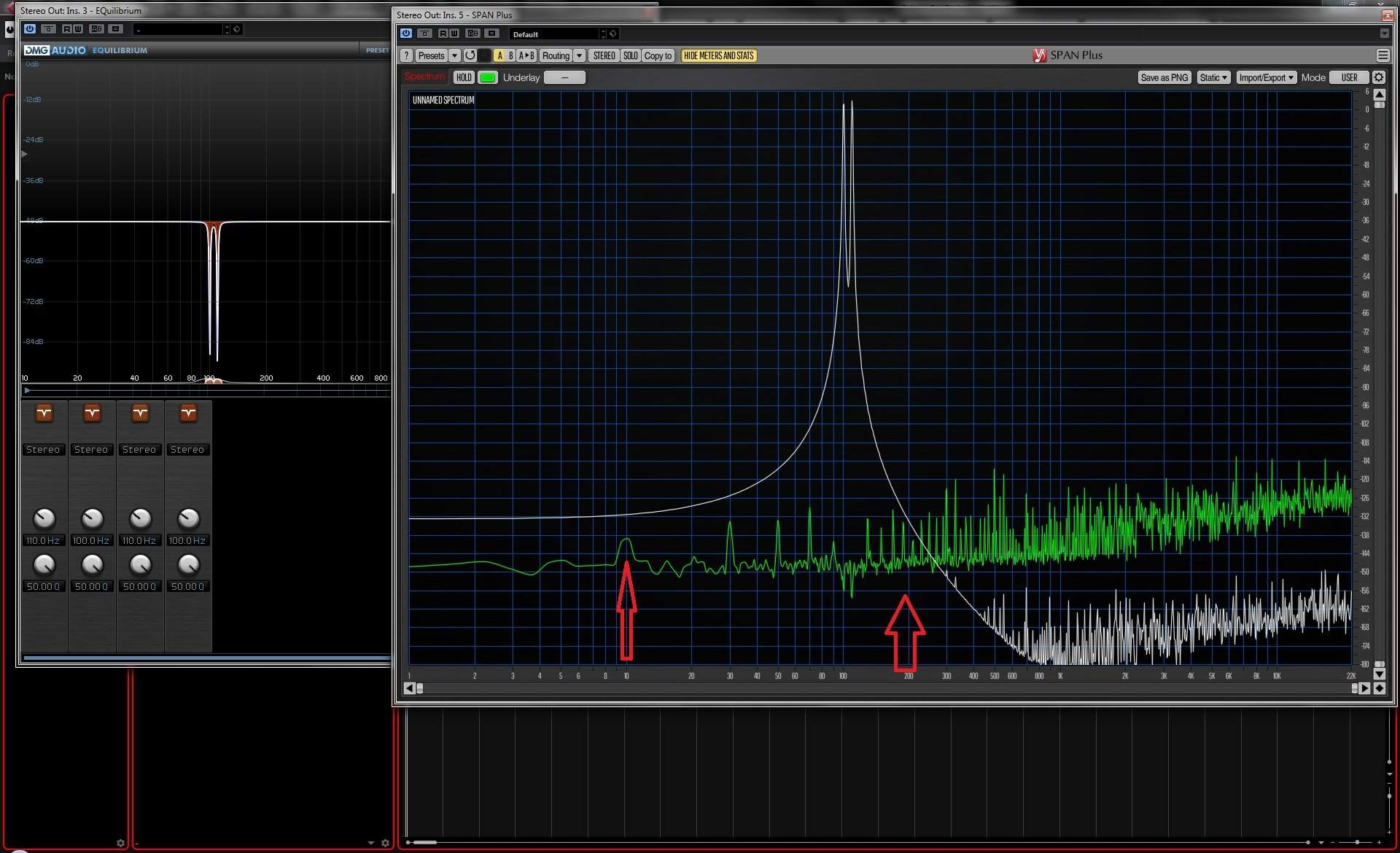The width and height of the screenshot is (1400, 853).
Task: Click first band's frequency knob above 110.0 Hz
Action: point(44,518)
